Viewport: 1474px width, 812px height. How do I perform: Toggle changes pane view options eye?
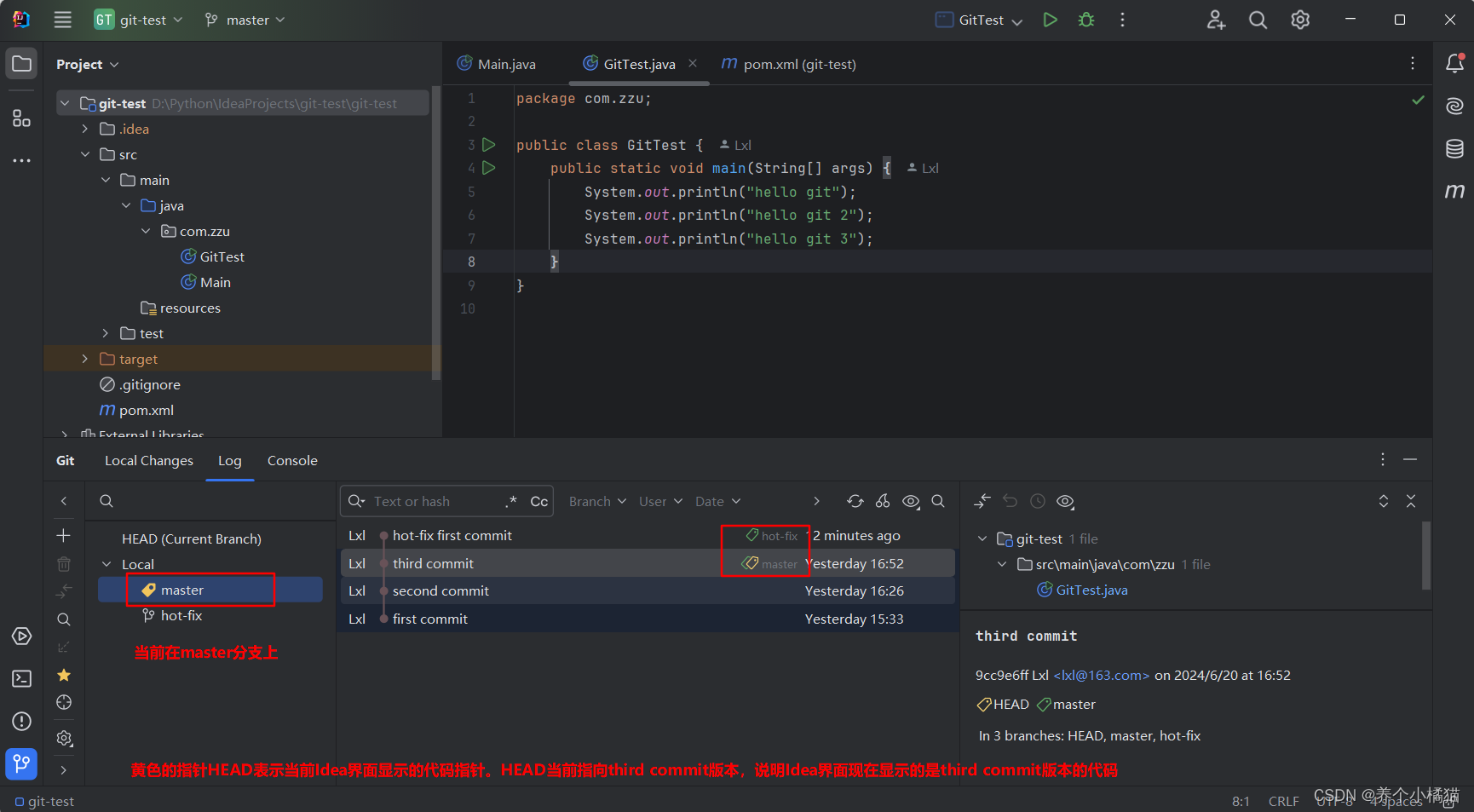pyautogui.click(x=1065, y=501)
